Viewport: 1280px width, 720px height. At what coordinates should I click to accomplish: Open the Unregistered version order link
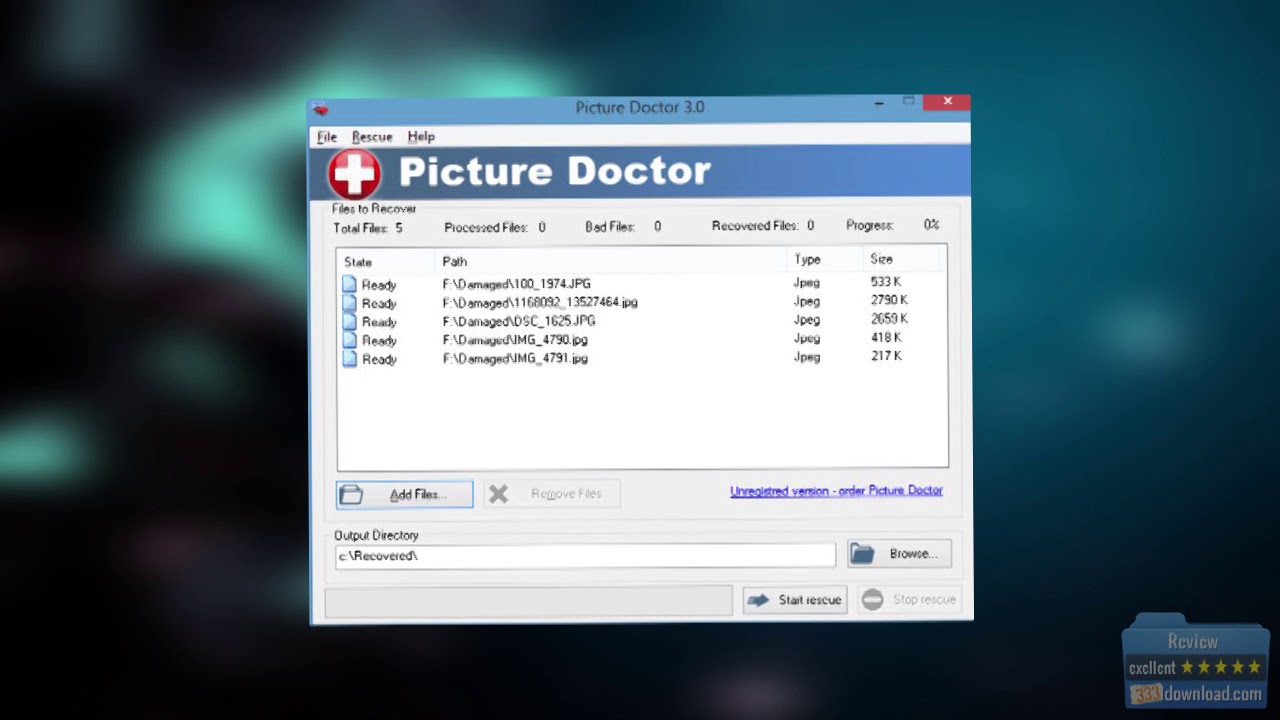(x=836, y=491)
